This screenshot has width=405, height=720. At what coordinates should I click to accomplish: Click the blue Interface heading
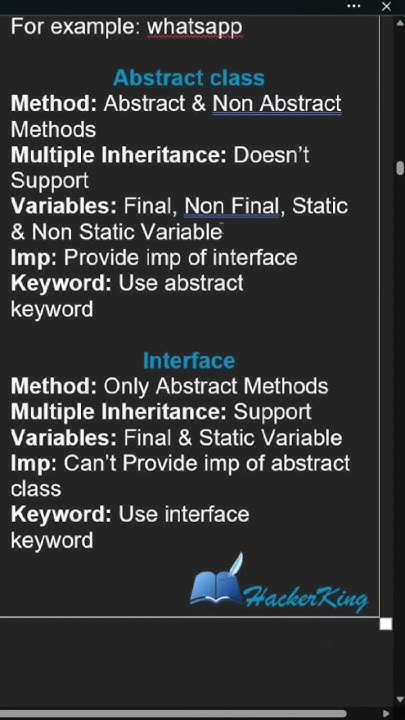[x=189, y=360]
